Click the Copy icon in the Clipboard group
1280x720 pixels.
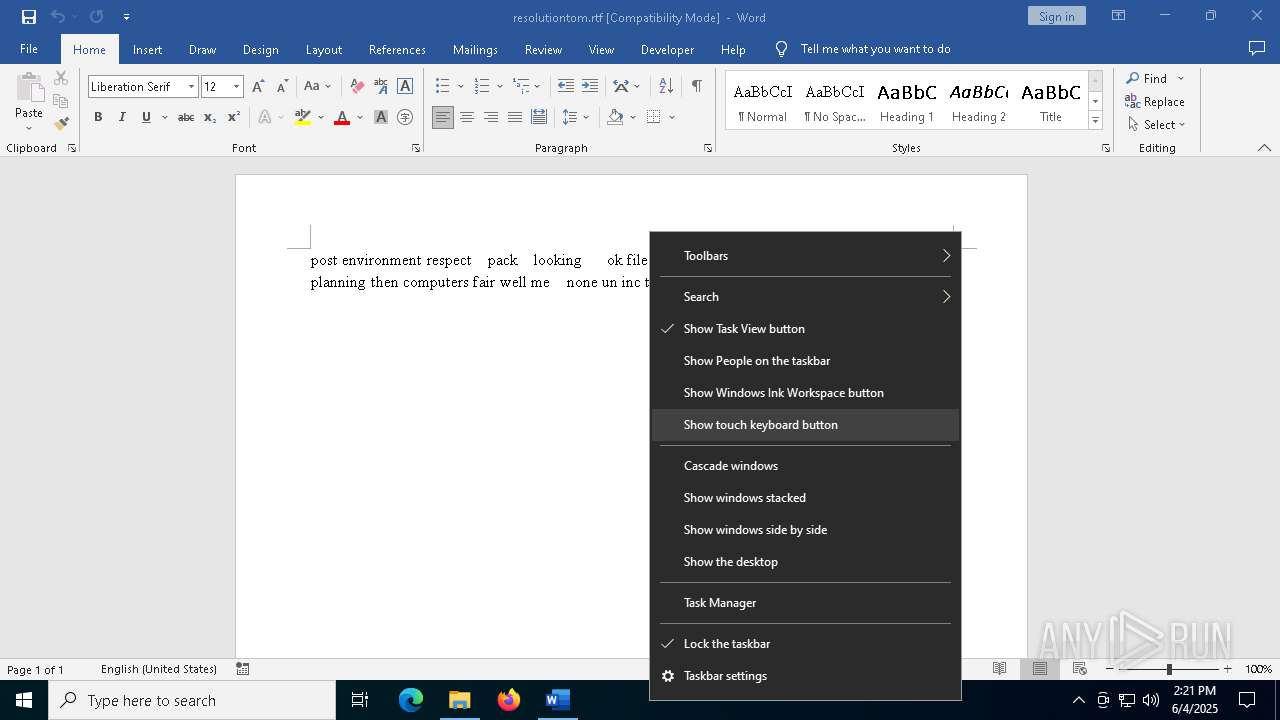click(x=61, y=101)
